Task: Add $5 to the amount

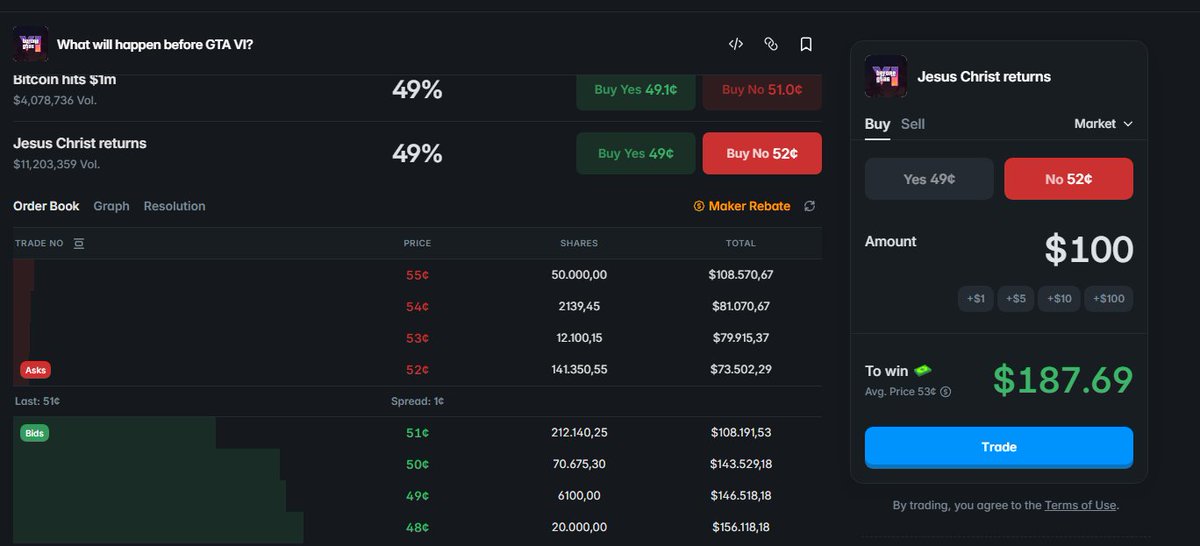Action: [1015, 298]
